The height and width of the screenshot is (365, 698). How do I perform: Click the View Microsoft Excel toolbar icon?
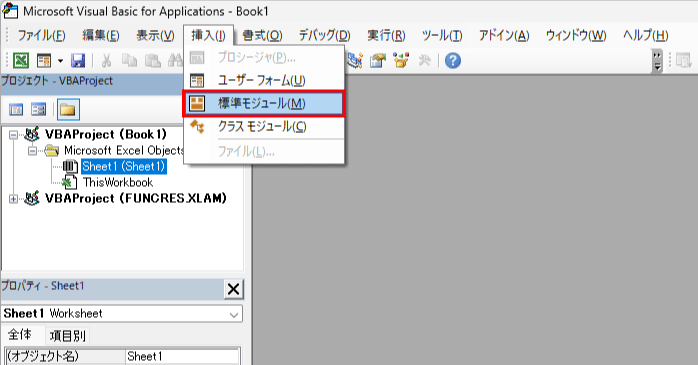[x=20, y=60]
